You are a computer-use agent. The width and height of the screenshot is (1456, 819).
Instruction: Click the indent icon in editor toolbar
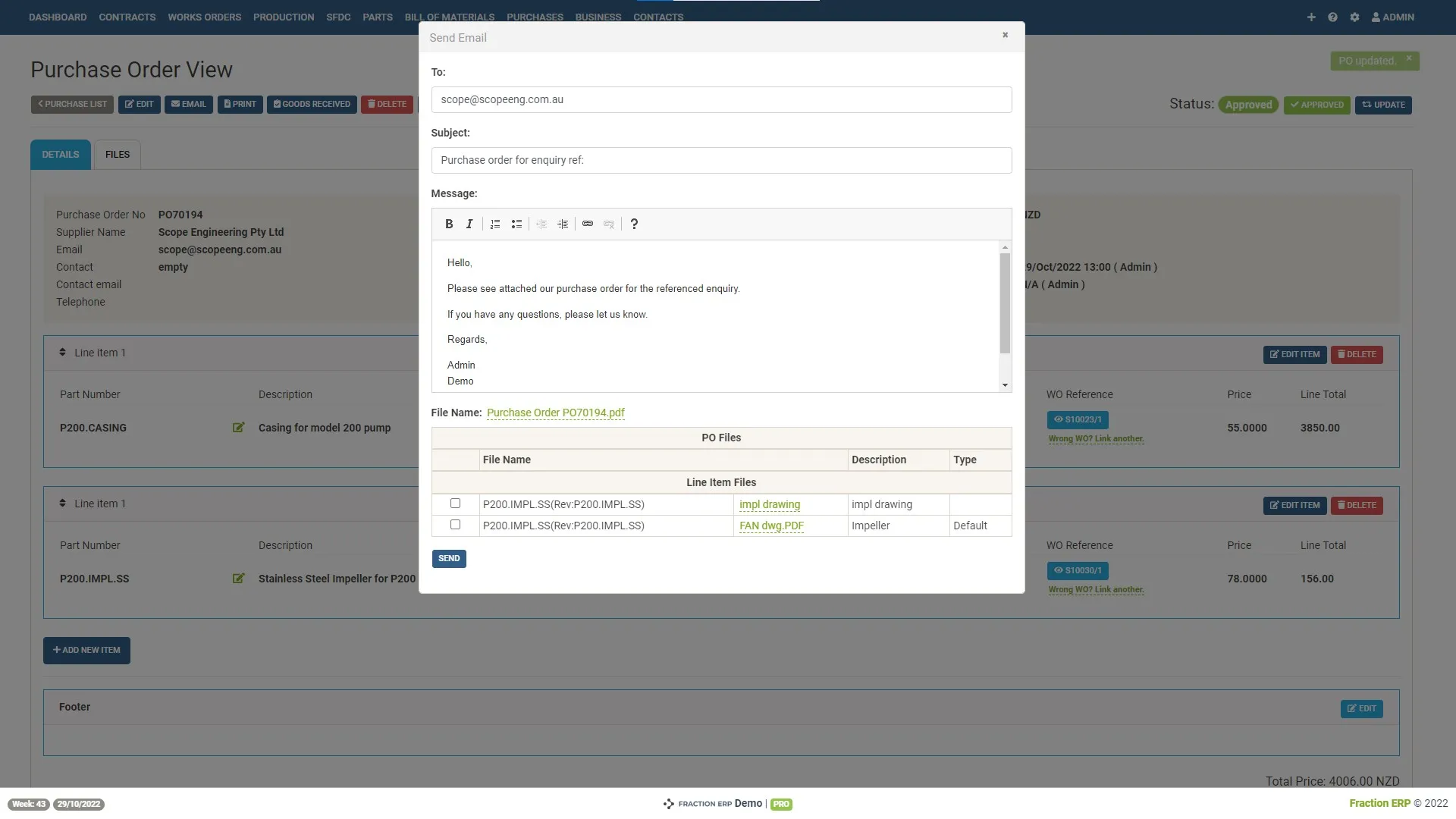click(563, 224)
